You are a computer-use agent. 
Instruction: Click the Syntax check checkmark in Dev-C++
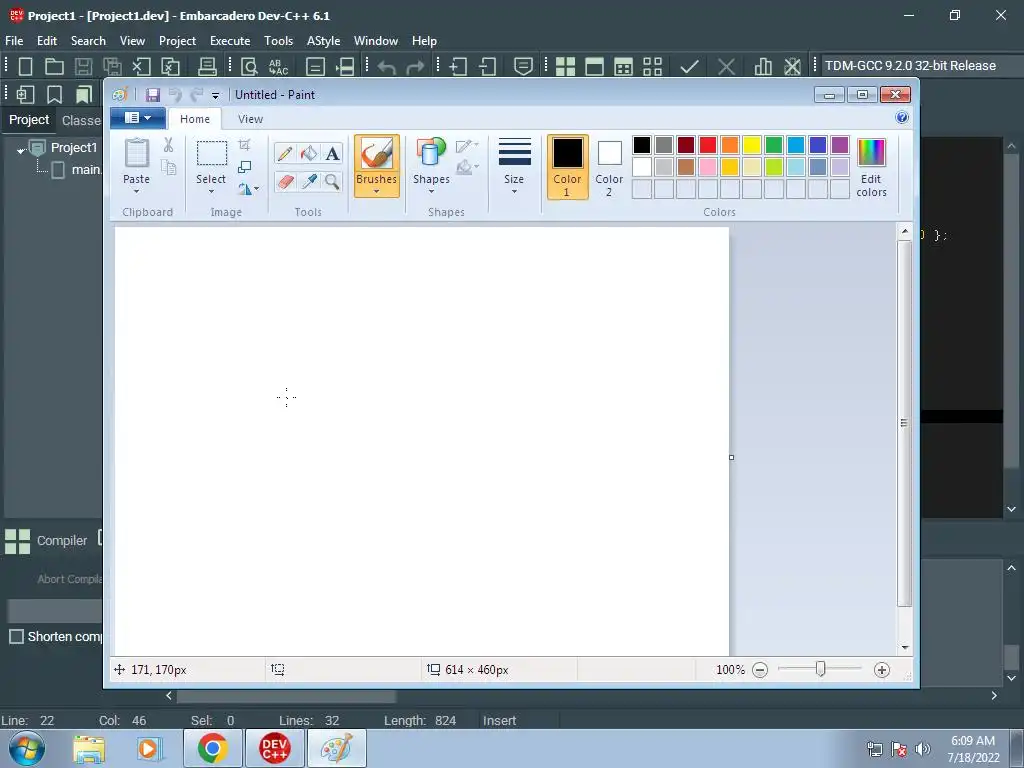pos(689,67)
